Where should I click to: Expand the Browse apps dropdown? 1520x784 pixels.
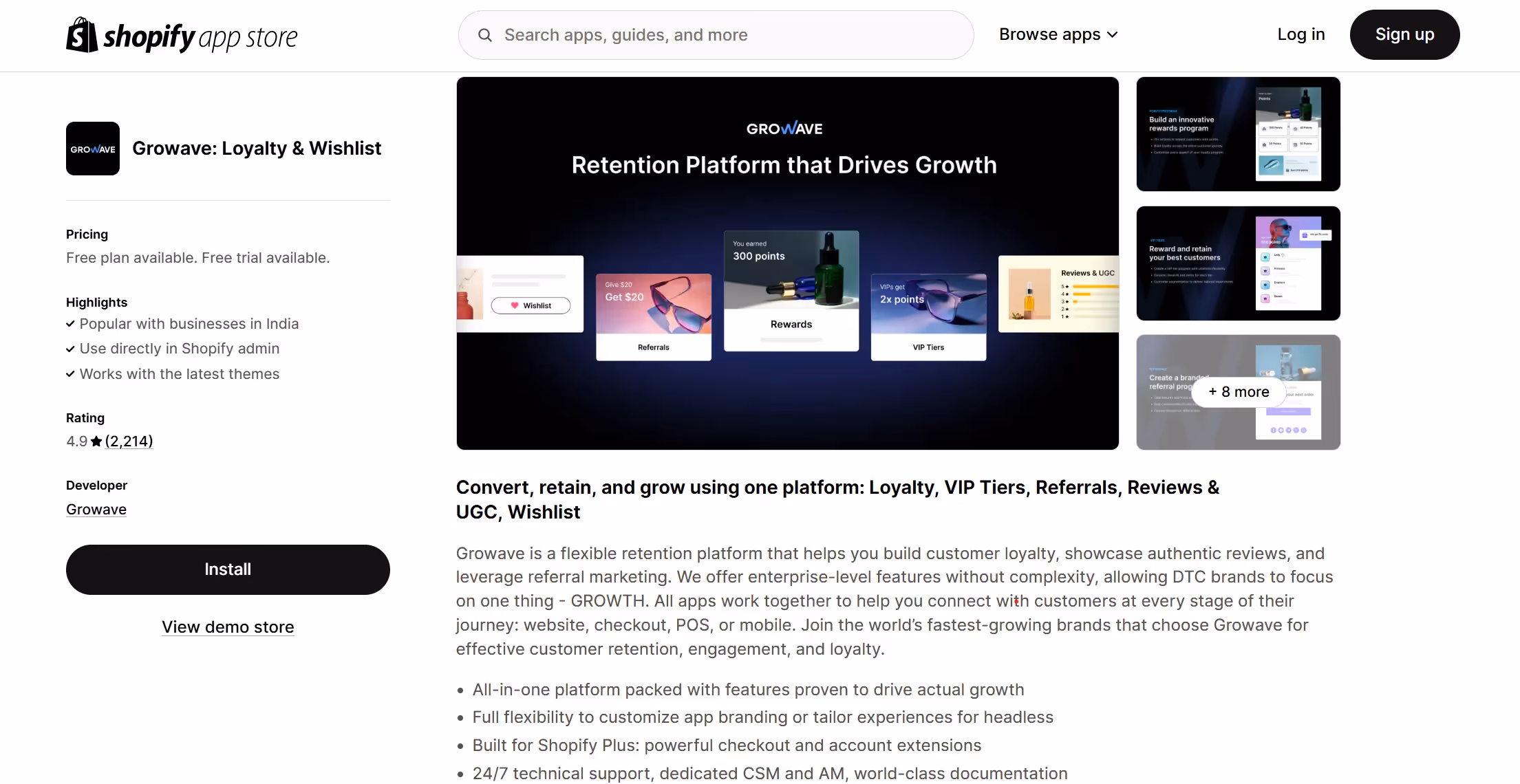pyautogui.click(x=1058, y=34)
